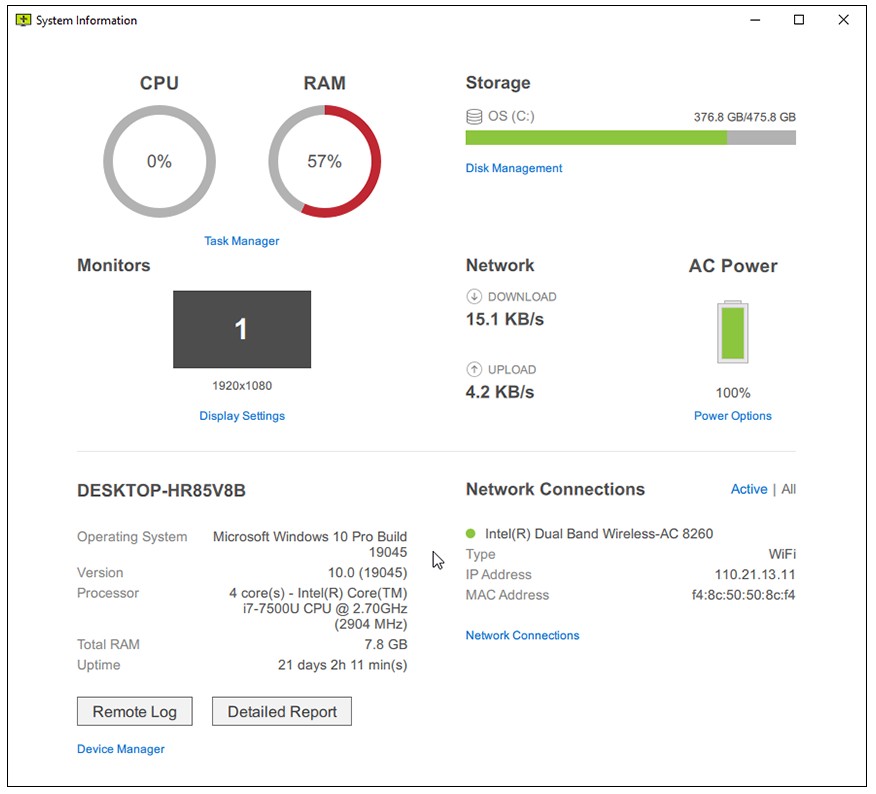Click the storage usage progress bar

[x=630, y=137]
